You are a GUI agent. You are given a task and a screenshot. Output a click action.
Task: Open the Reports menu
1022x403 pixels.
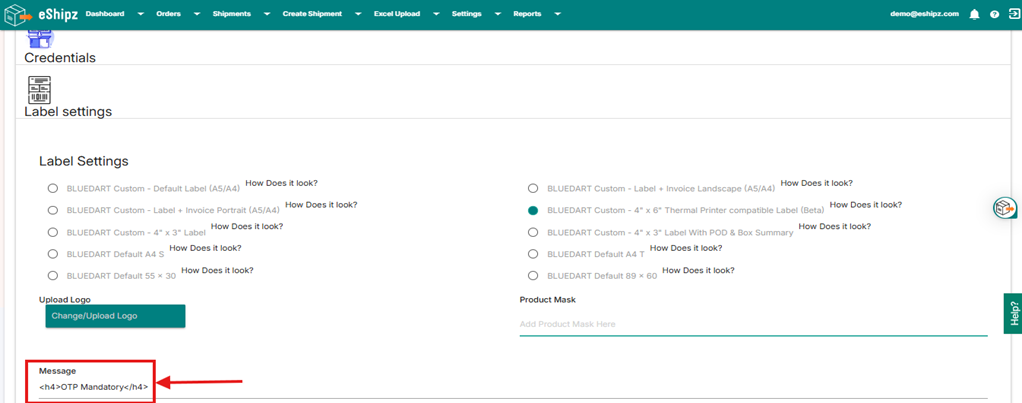point(527,14)
